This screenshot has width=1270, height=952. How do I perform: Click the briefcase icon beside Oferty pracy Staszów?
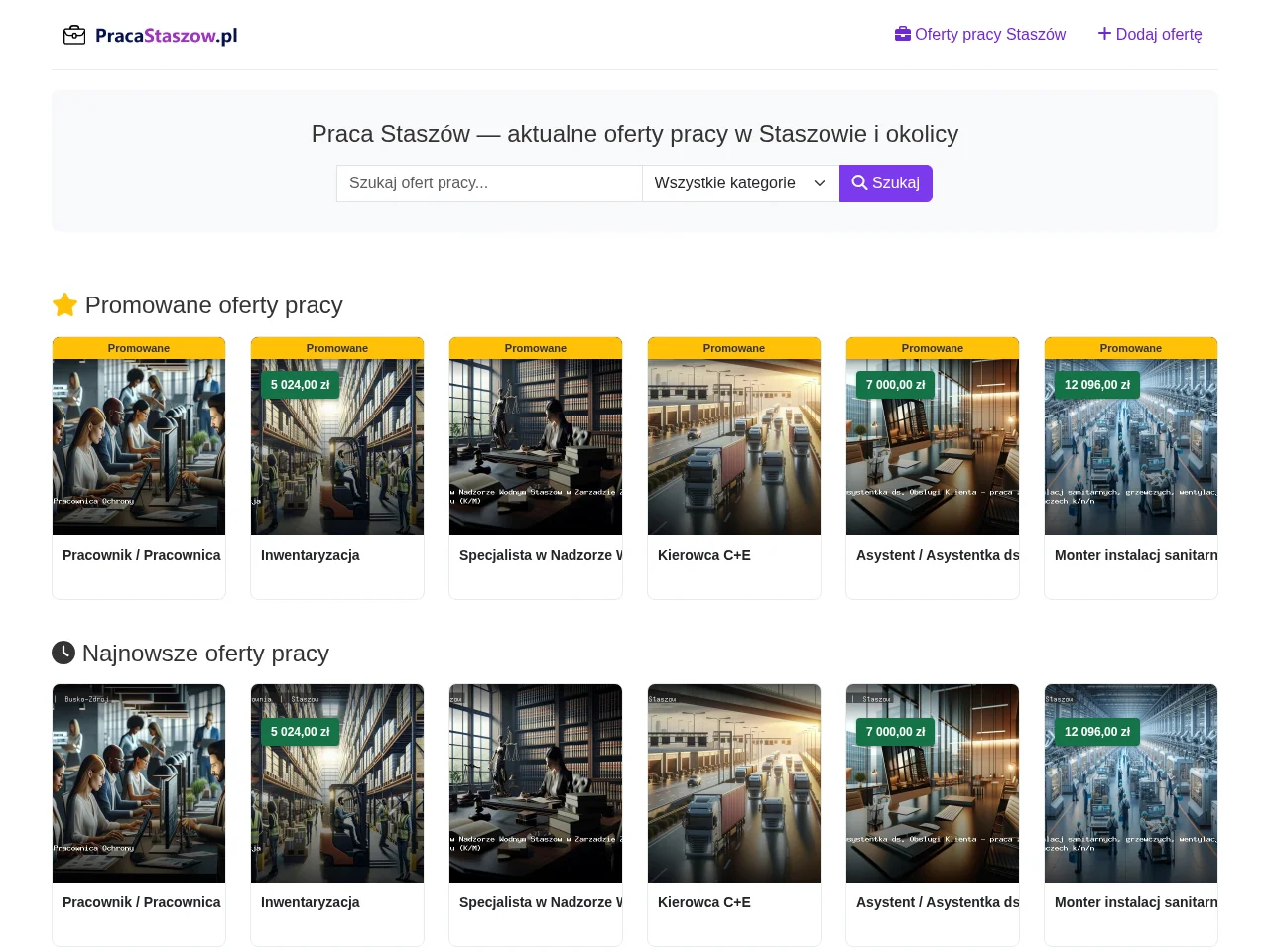[x=903, y=34]
